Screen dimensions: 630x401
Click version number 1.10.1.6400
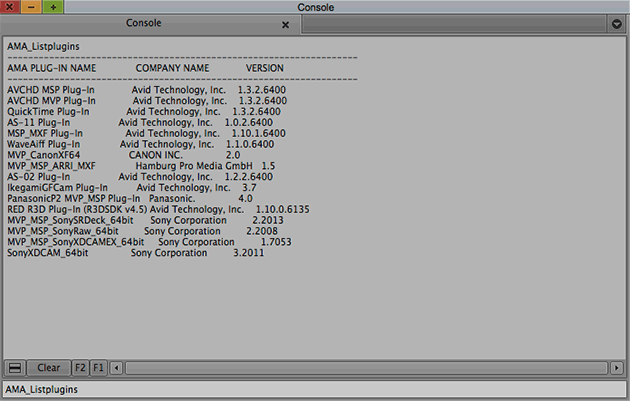click(x=259, y=133)
